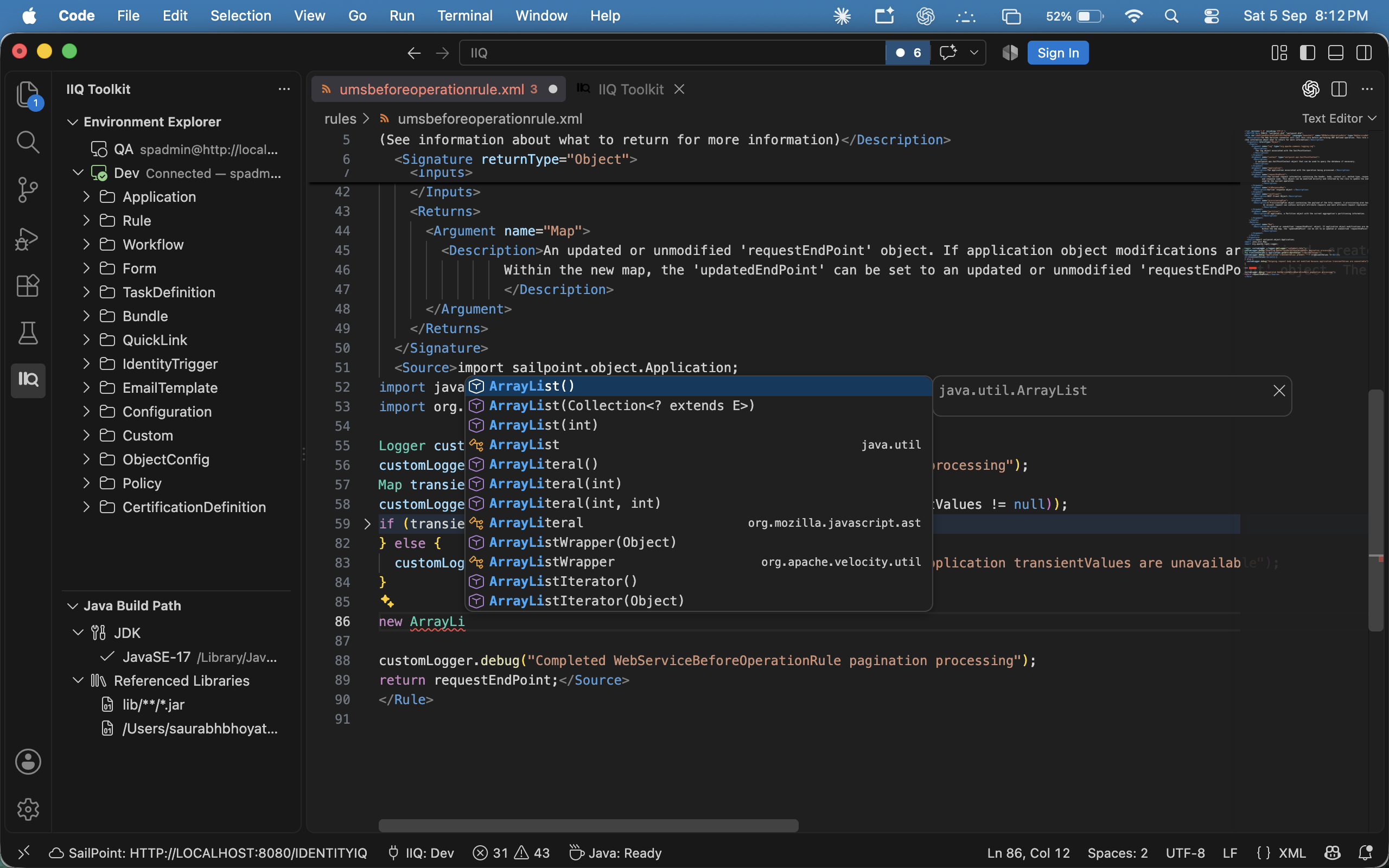Open the Selection menu

240,16
